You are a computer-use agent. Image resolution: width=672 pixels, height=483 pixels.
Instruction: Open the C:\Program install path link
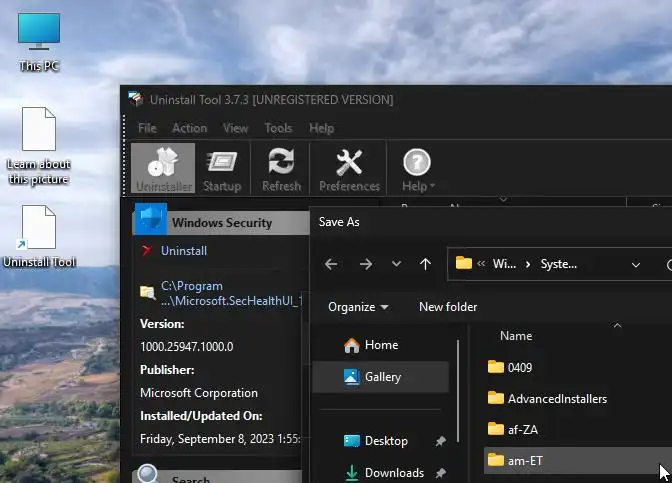point(231,293)
